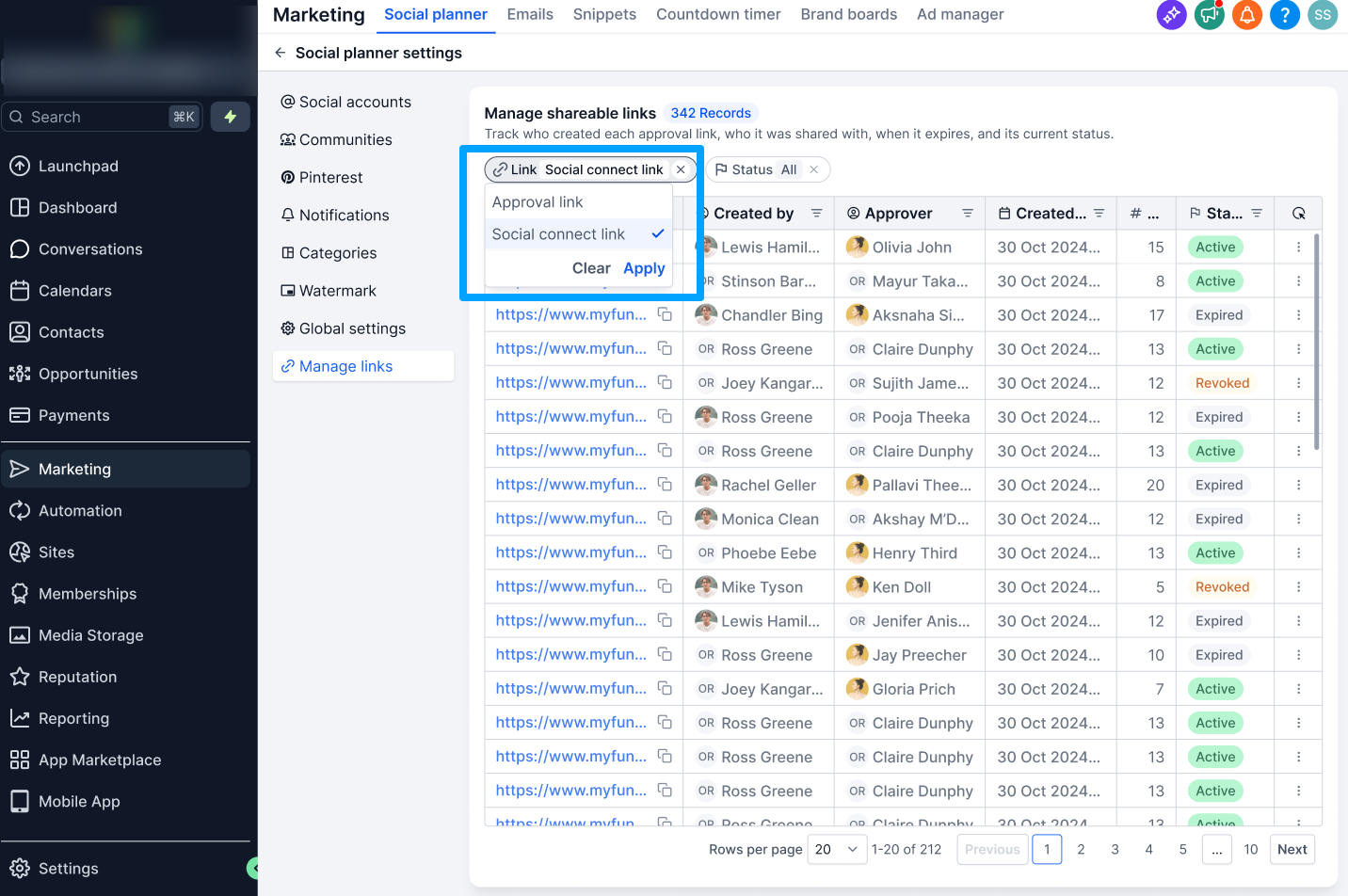The width and height of the screenshot is (1348, 896).
Task: Open the Ad manager tab
Action: 960,14
